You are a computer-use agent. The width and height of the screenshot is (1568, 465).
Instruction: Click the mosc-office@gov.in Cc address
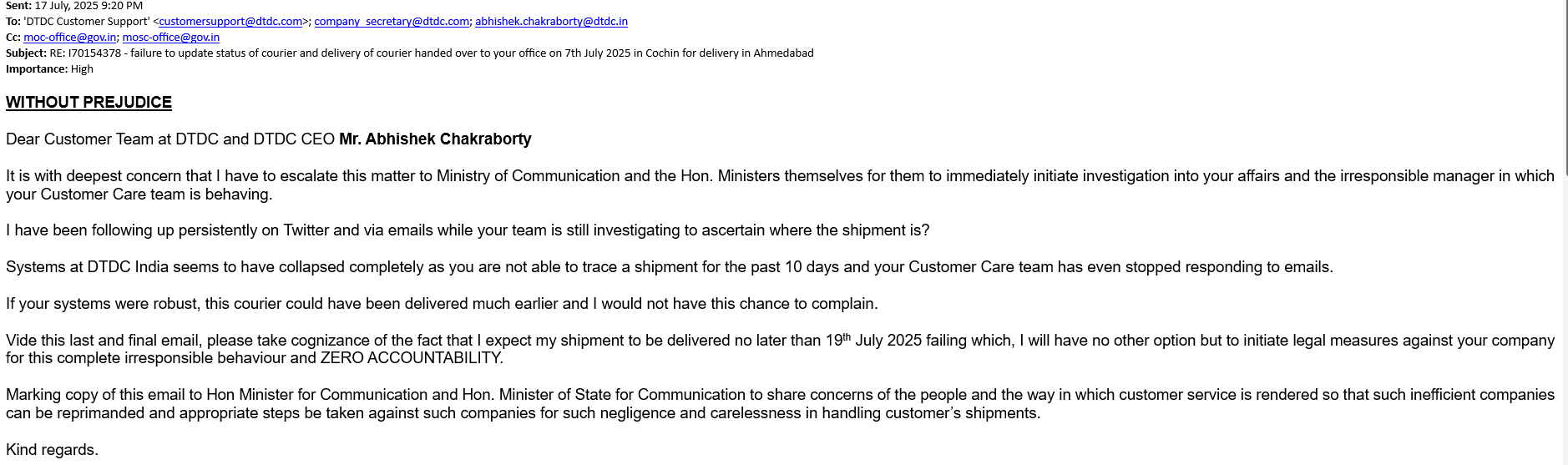point(171,38)
